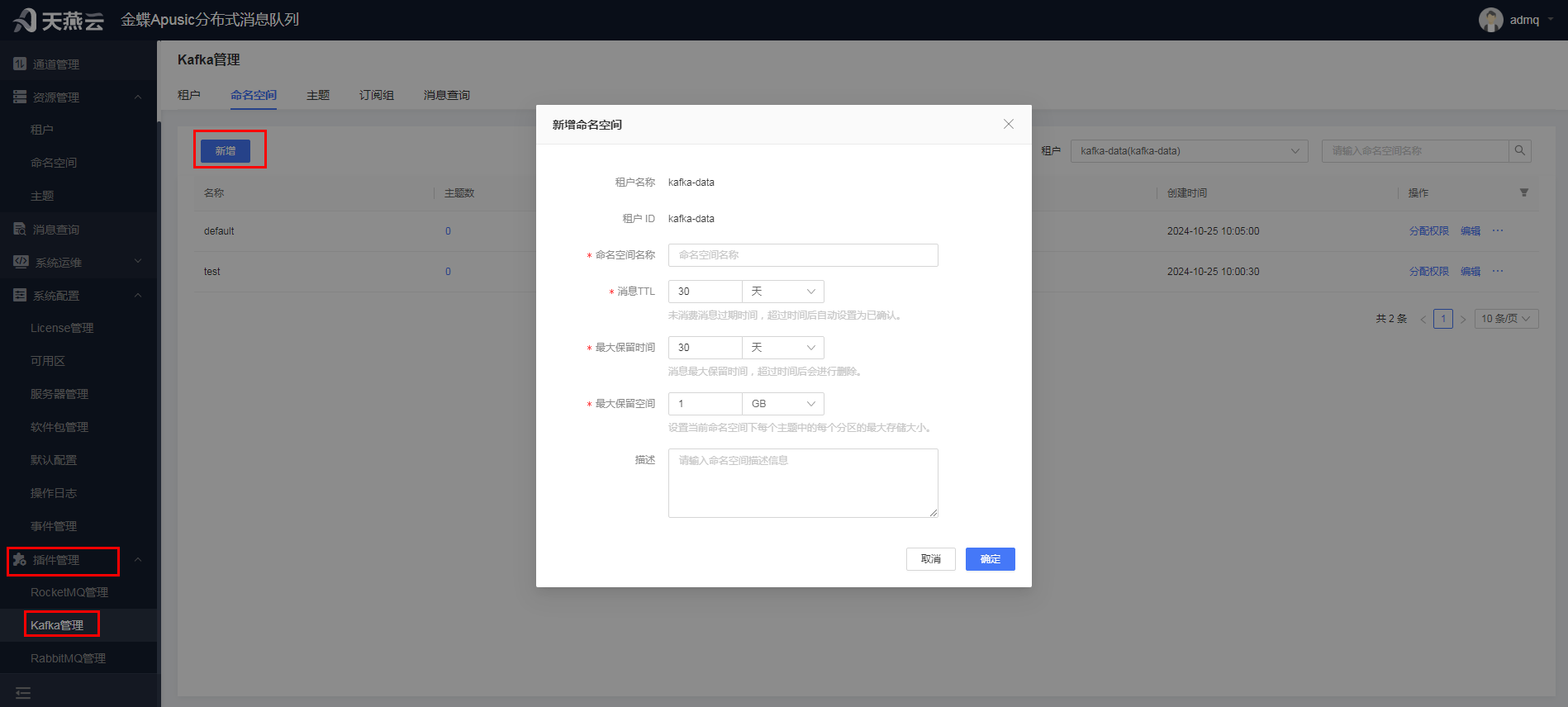Screen dimensions: 1568x707
Task: Click the 插件管理 puzzle icon
Action: coord(20,559)
